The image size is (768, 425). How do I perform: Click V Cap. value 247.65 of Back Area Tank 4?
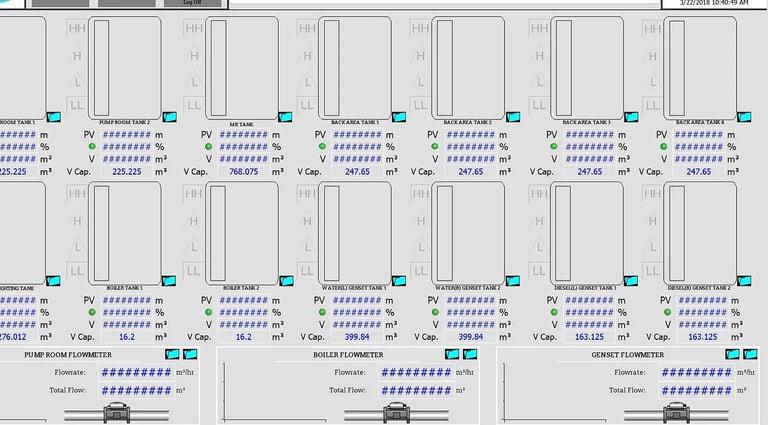click(x=698, y=172)
